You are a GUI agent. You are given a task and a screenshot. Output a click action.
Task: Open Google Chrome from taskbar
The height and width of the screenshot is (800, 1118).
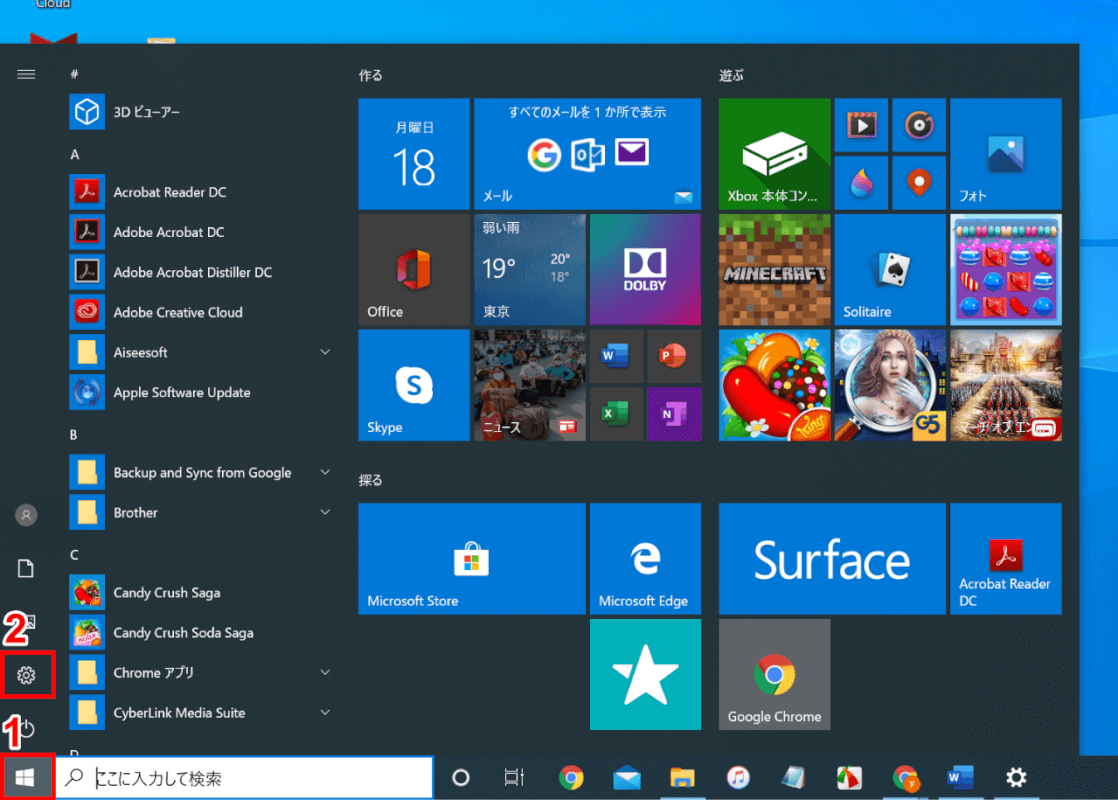point(571,778)
